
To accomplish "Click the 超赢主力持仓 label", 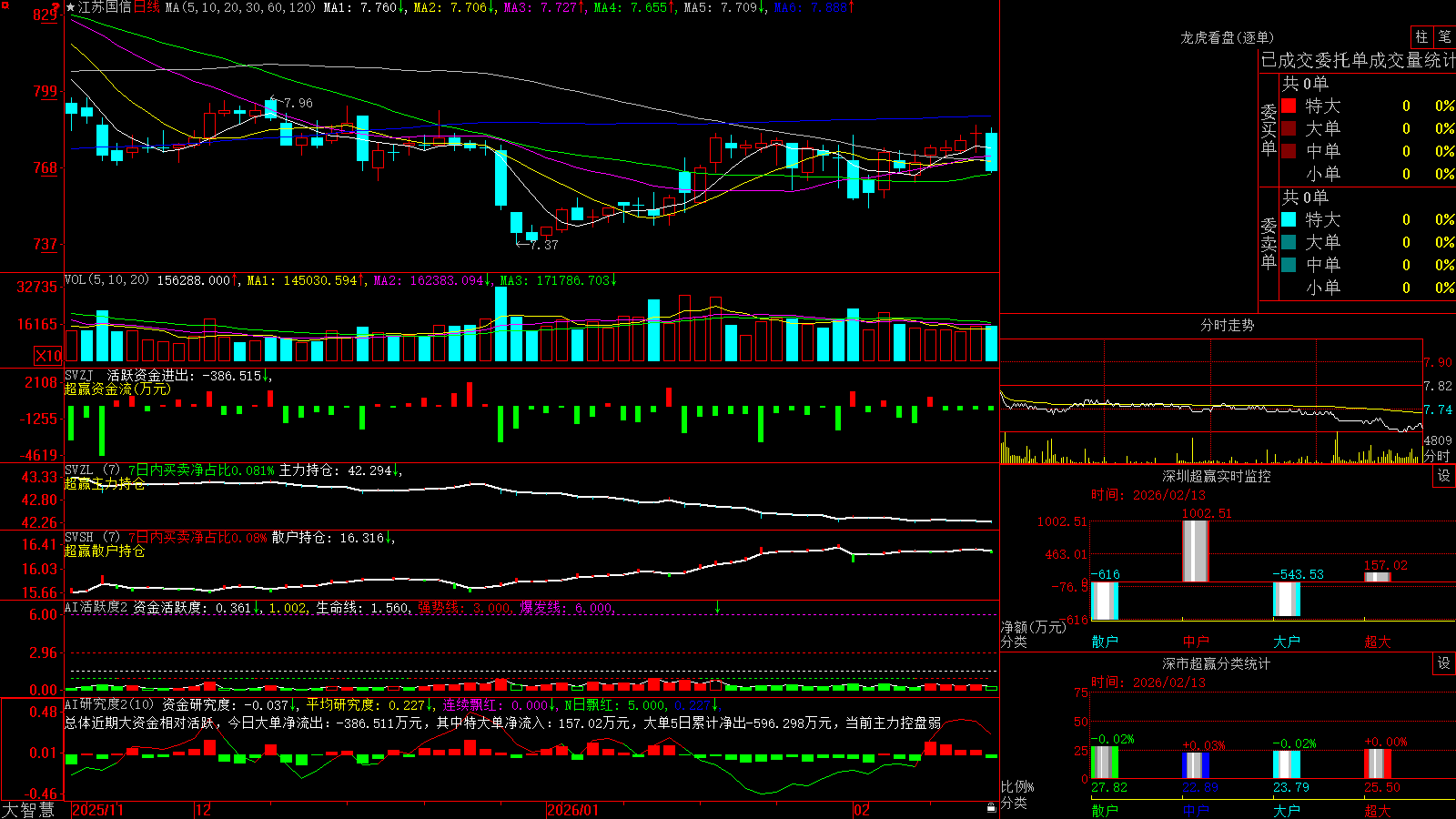I will click(105, 483).
